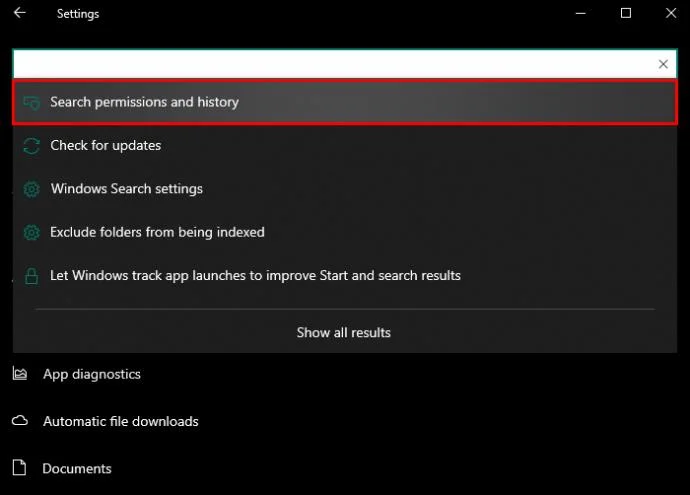Click the Windows Search settings gear icon
Image resolution: width=690 pixels, height=495 pixels.
32,189
